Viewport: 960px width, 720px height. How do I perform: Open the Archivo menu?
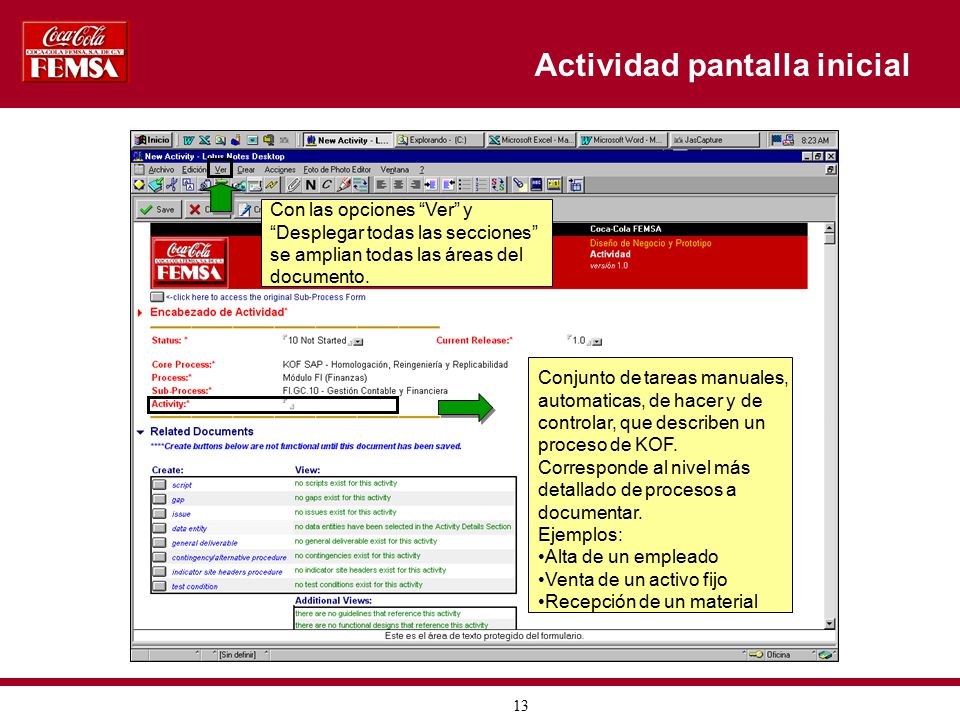(x=161, y=170)
